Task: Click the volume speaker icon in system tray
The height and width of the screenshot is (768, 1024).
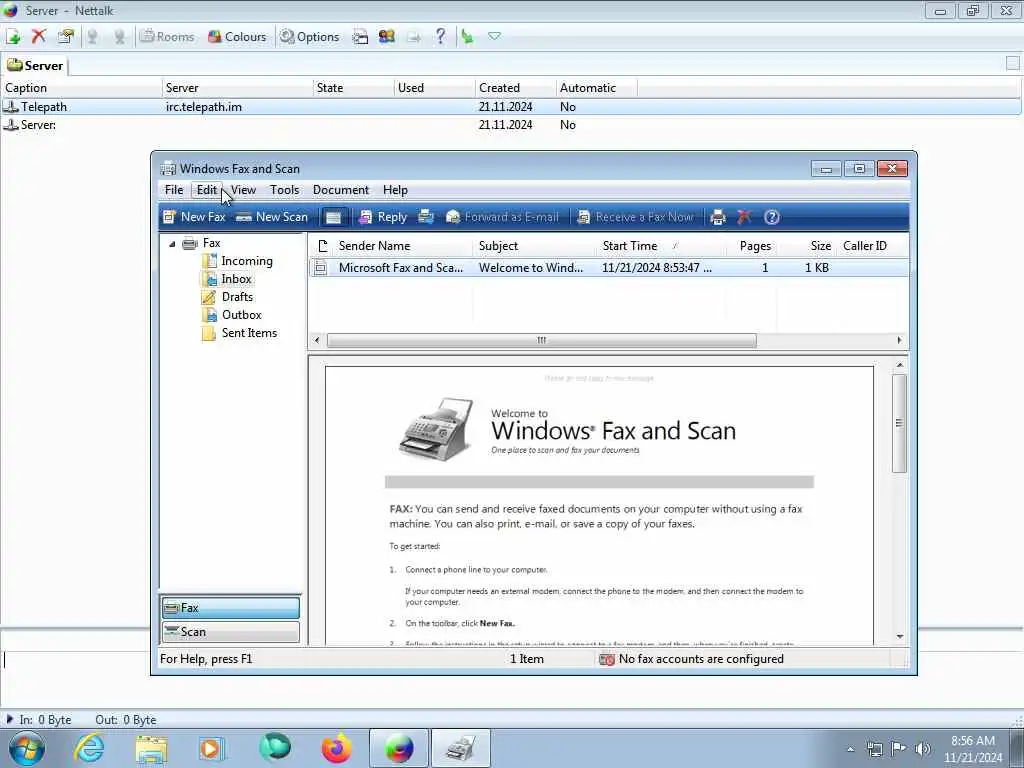Action: pos(922,749)
